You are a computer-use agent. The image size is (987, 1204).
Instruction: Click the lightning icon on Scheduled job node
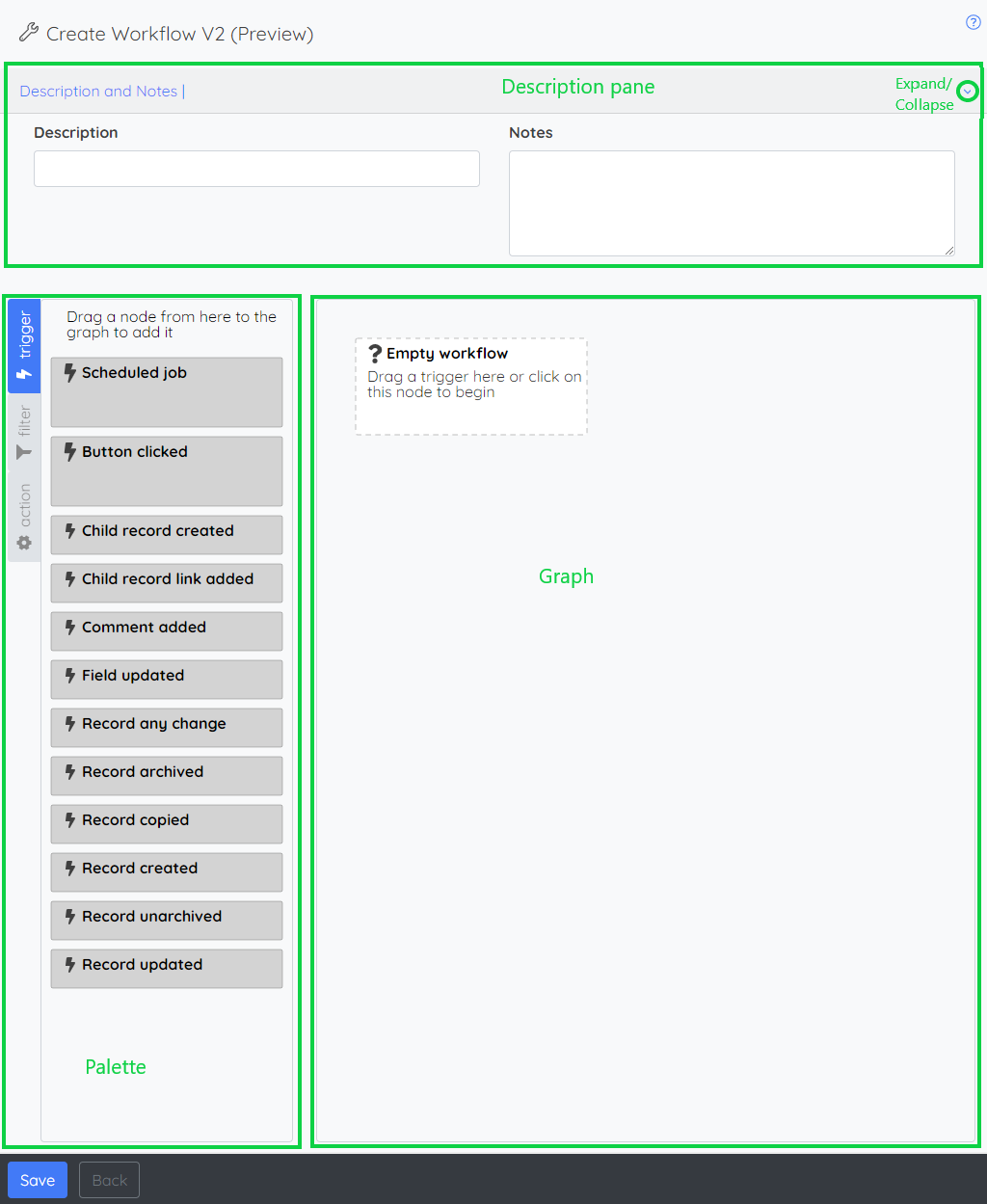point(69,372)
